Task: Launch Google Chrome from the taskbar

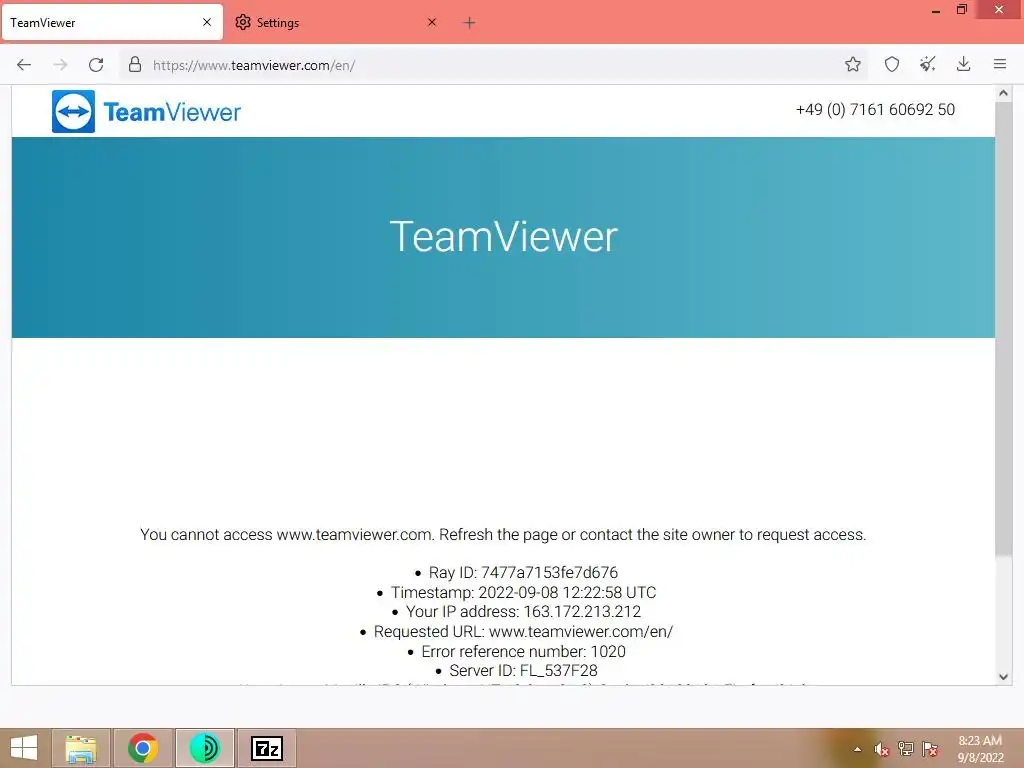Action: (143, 748)
